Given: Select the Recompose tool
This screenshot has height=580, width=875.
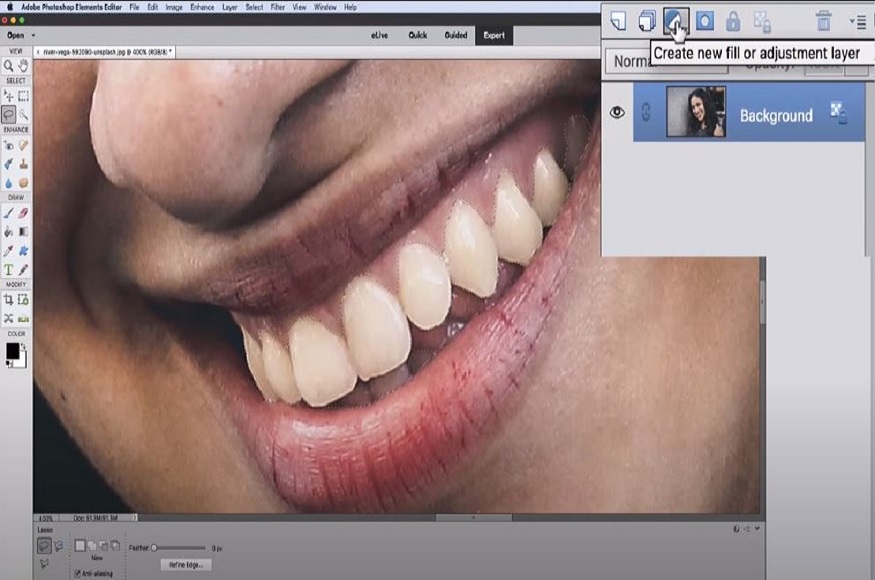Looking at the screenshot, I should 23,300.
